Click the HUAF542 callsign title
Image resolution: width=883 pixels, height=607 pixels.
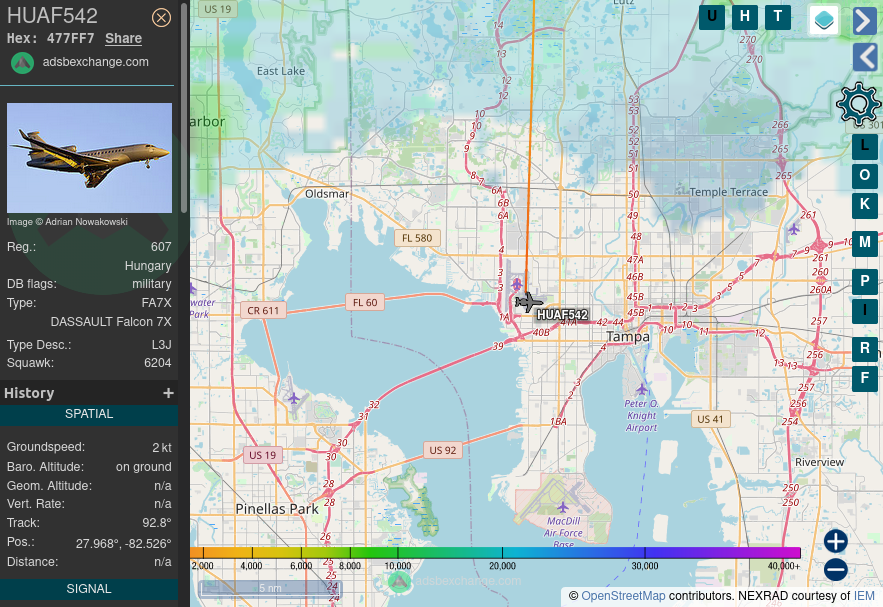pos(52,16)
